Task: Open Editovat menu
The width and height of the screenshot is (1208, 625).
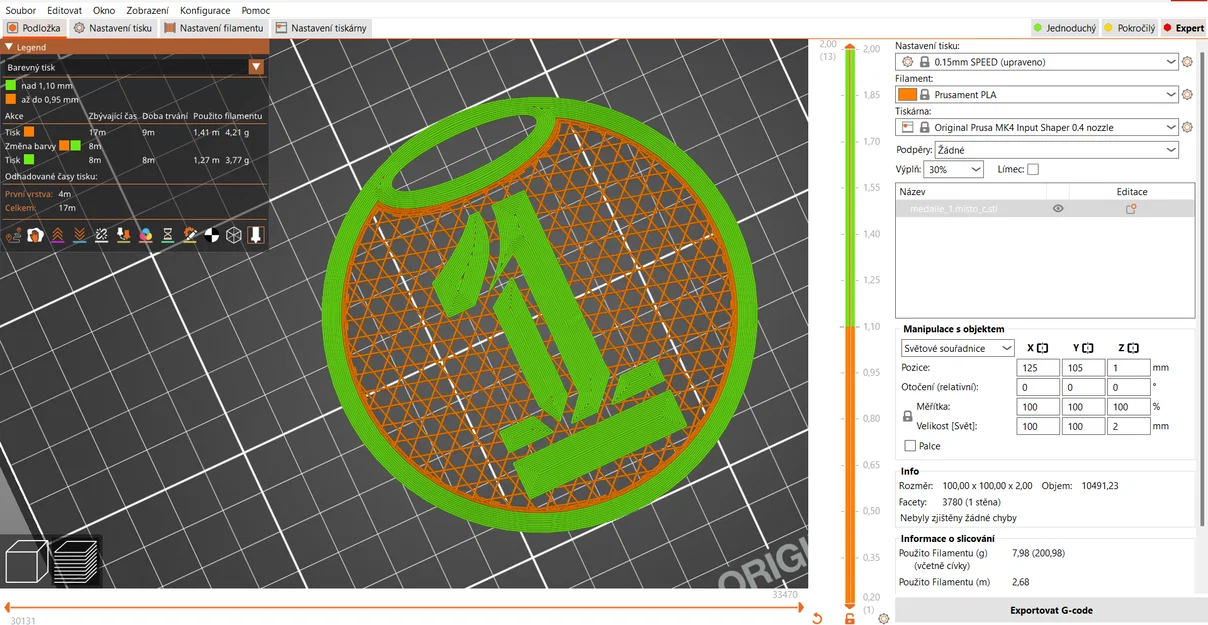Action: (x=64, y=10)
